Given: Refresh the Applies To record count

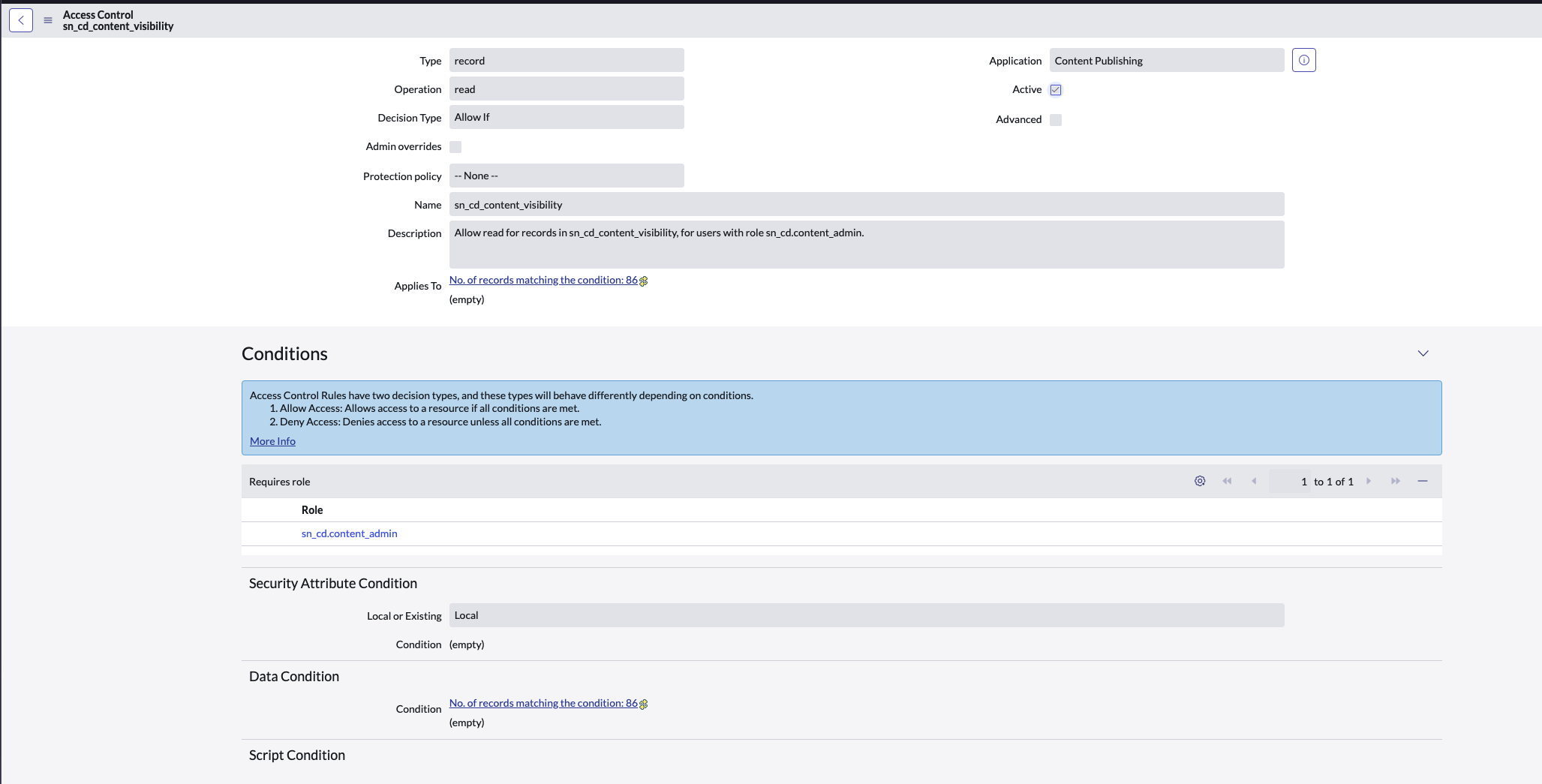Looking at the screenshot, I should coord(643,280).
